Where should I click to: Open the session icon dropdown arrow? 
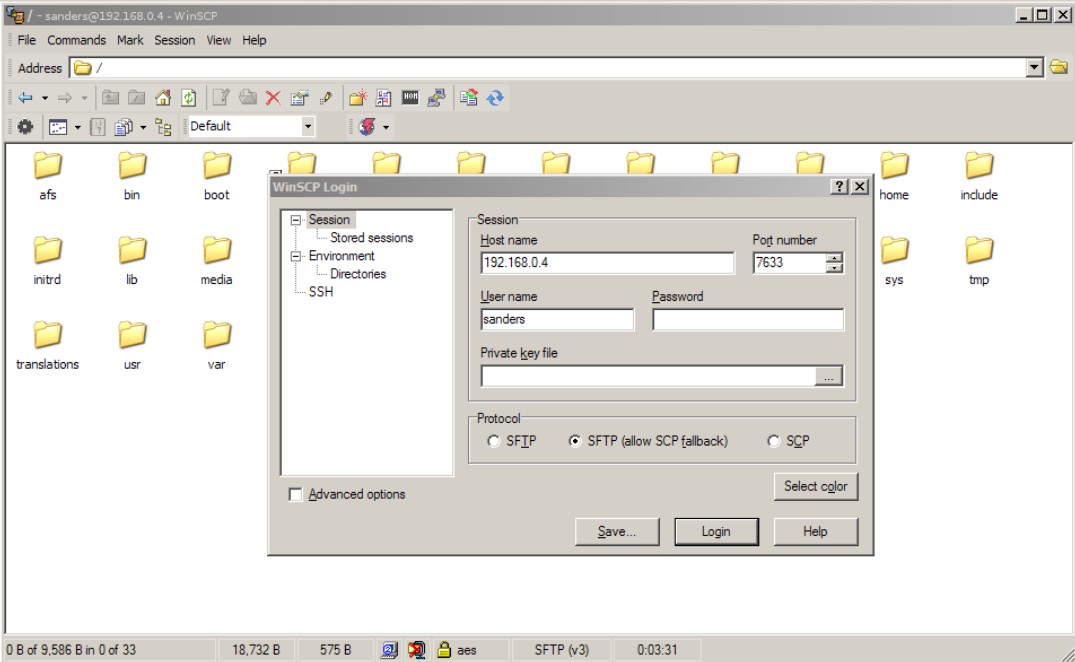point(386,127)
